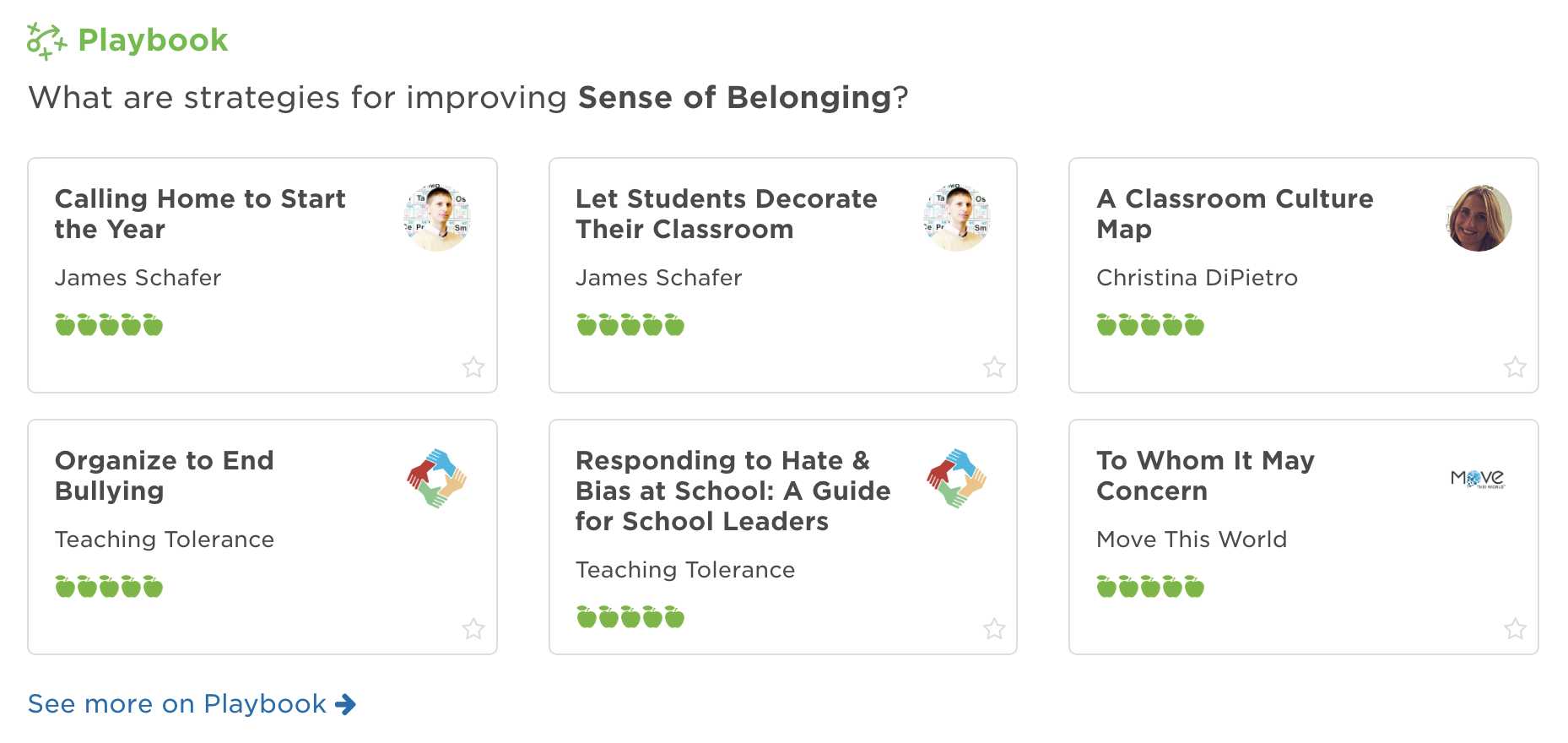Star the Responding to Hate & Bias card
Image resolution: width=1568 pixels, height=743 pixels.
pyautogui.click(x=995, y=630)
